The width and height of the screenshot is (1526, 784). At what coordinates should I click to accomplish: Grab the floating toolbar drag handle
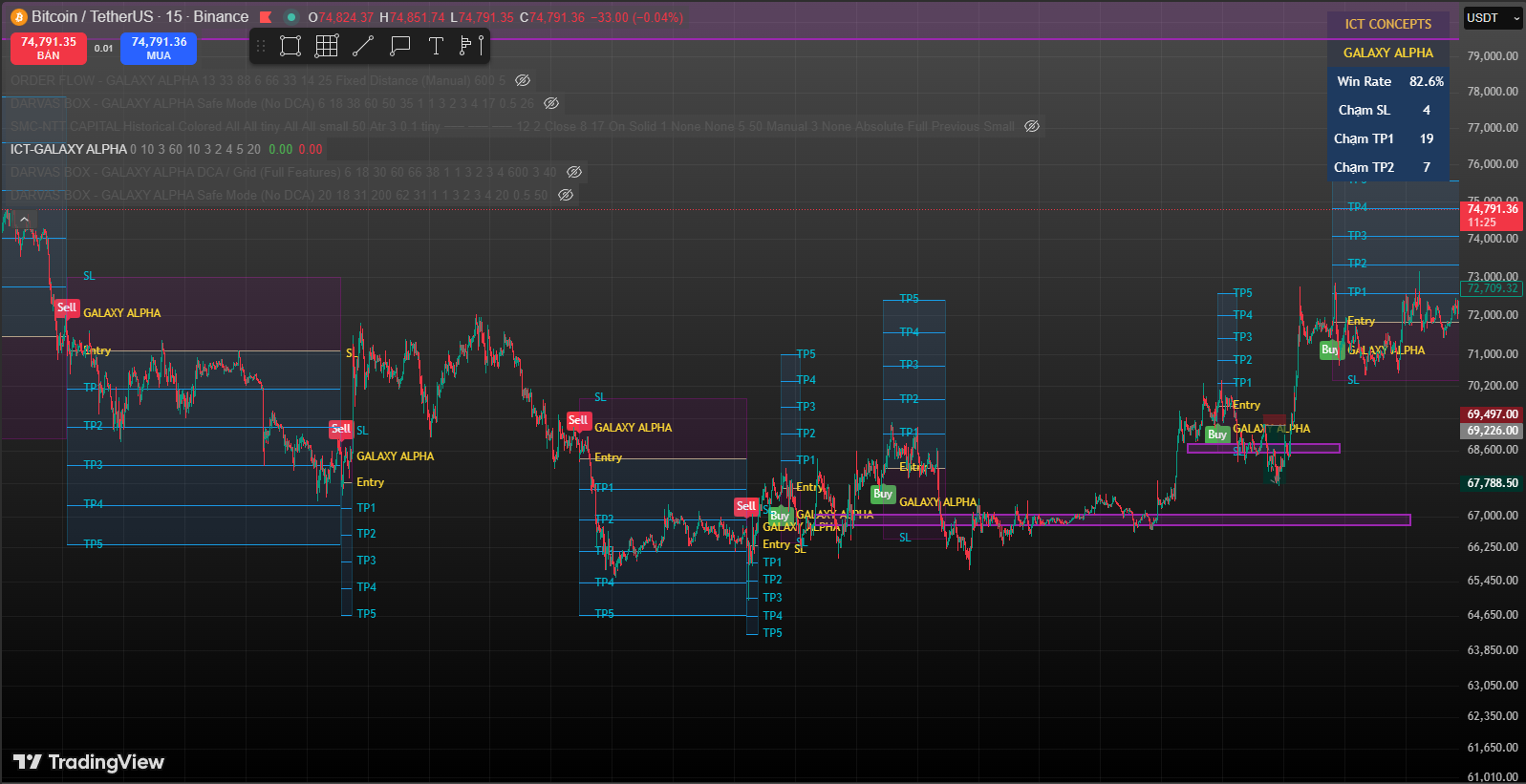[261, 46]
